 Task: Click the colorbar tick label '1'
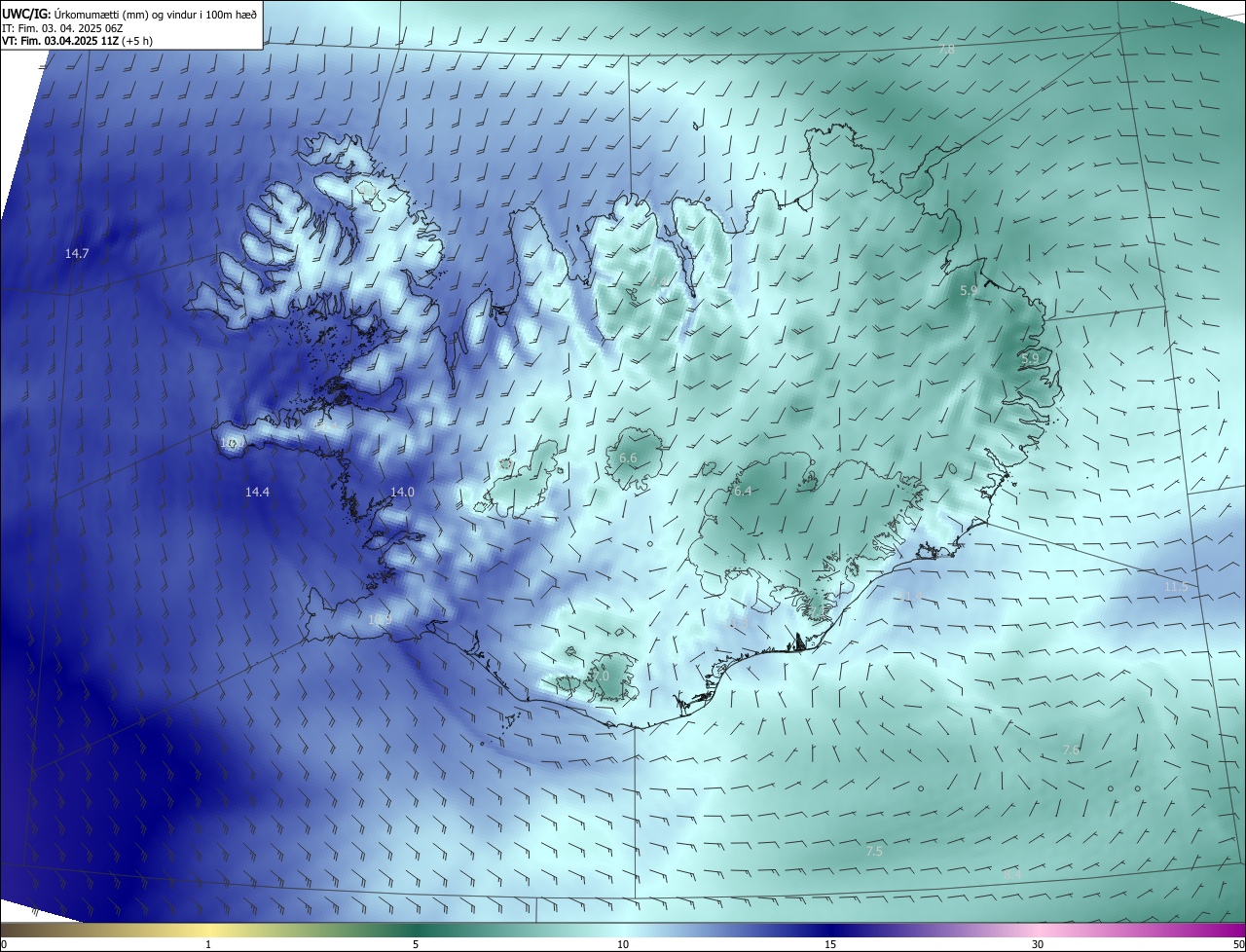[208, 945]
